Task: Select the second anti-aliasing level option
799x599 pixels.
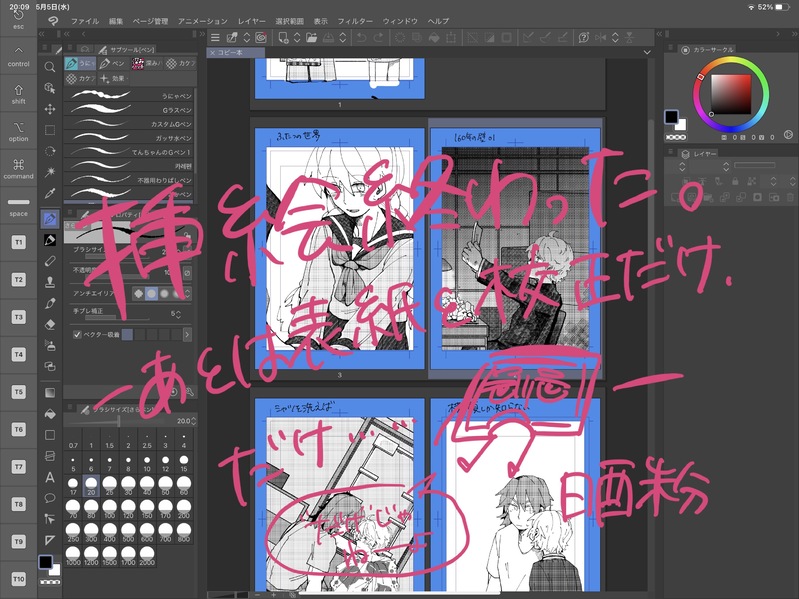Action: 151,293
